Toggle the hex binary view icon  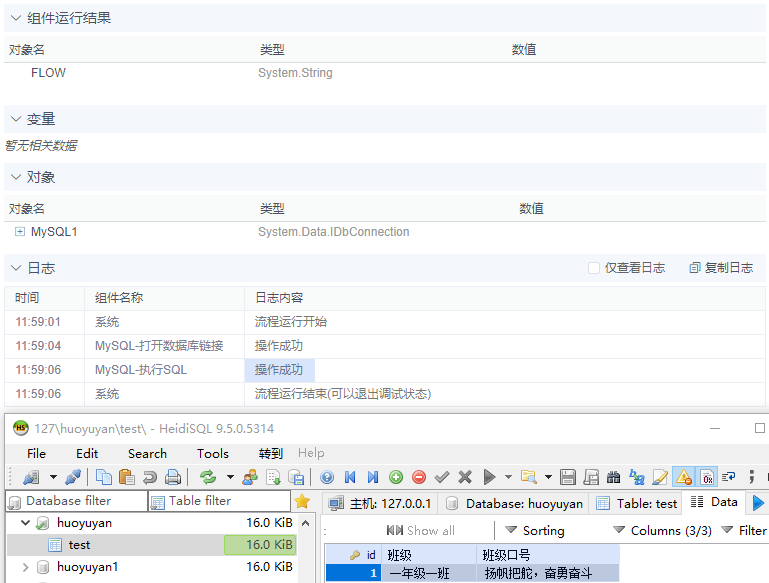[707, 477]
